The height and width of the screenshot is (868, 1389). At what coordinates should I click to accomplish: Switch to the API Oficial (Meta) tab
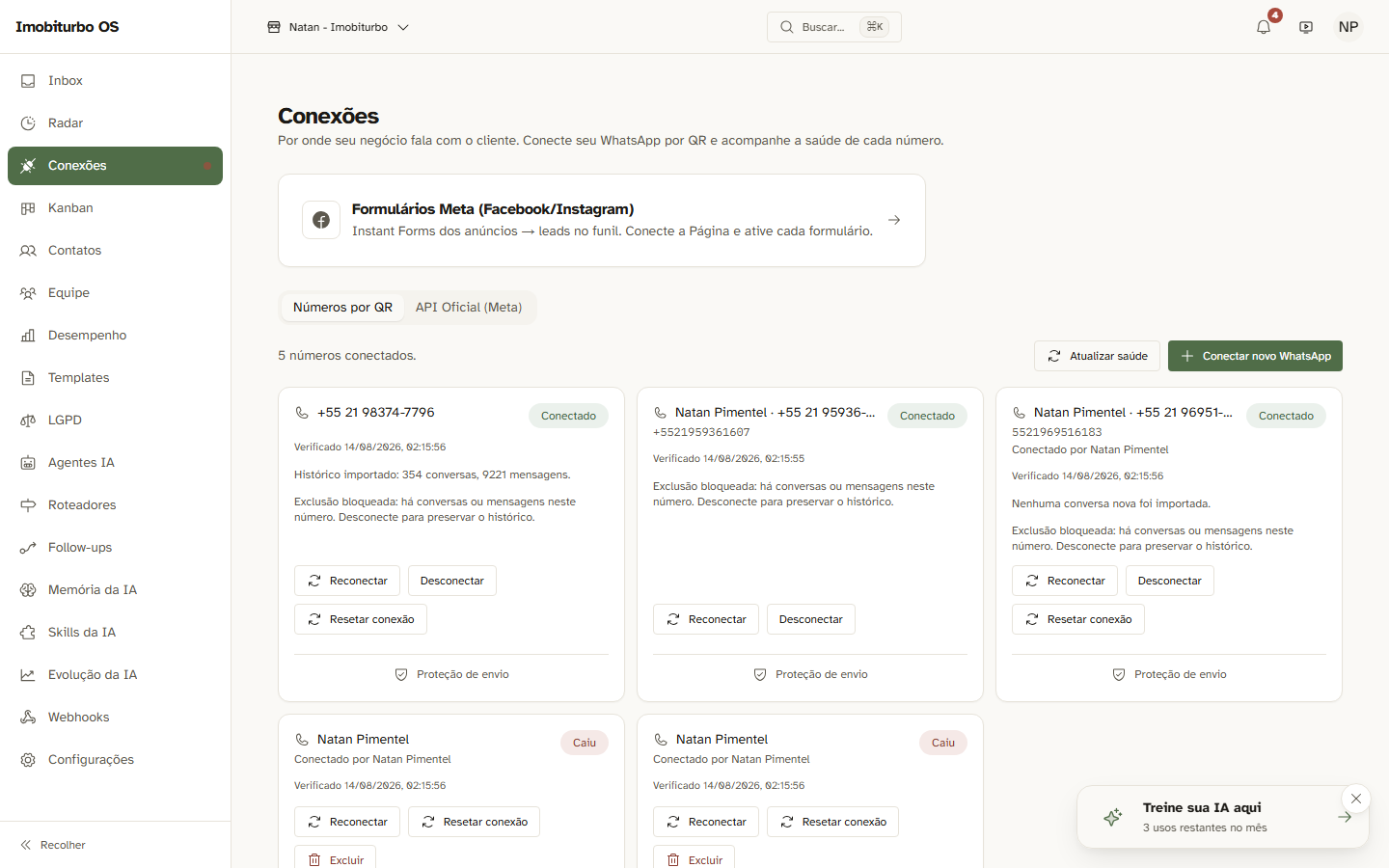(x=469, y=308)
